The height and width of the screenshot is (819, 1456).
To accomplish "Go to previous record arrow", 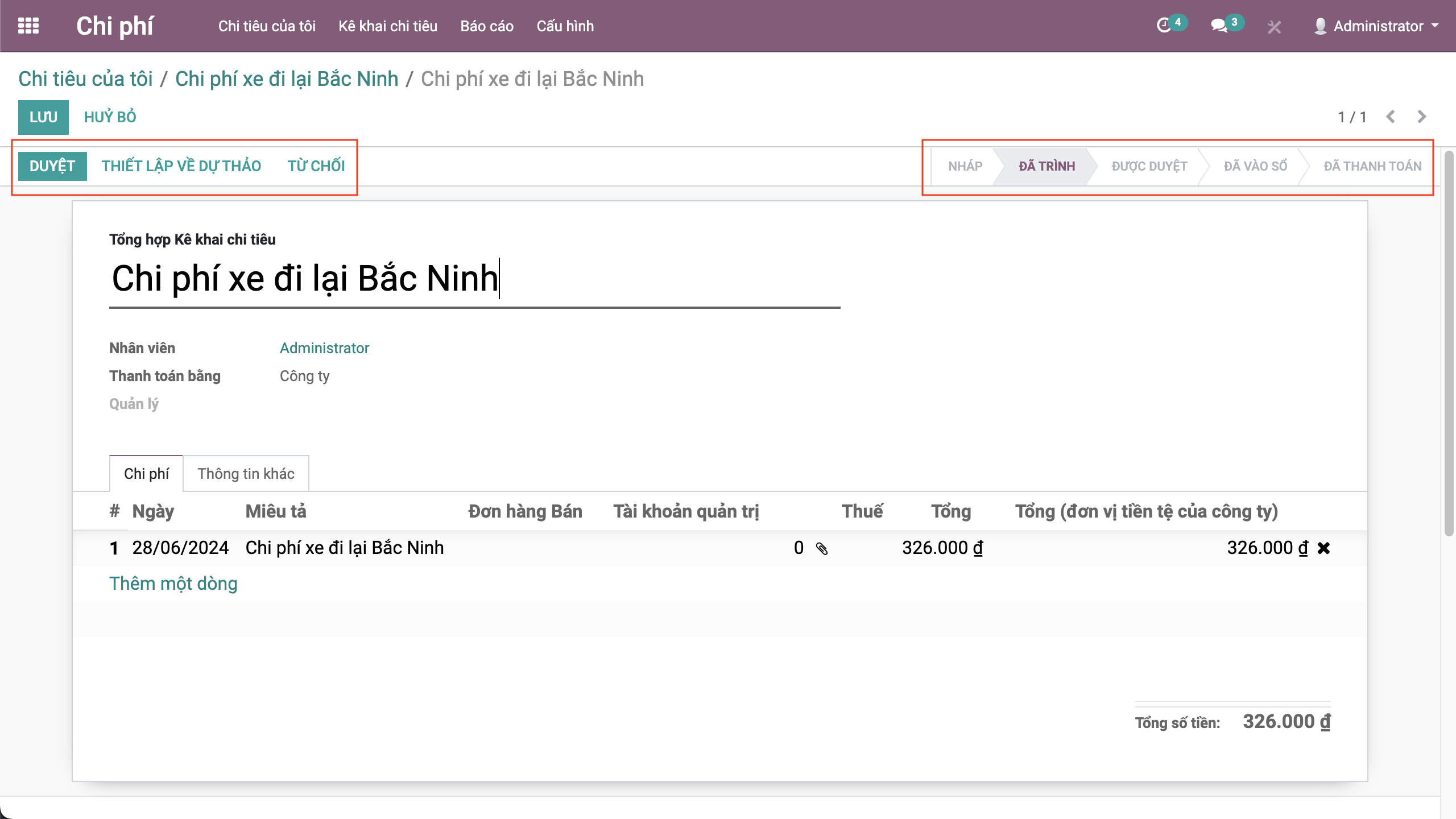I will pos(1391,117).
